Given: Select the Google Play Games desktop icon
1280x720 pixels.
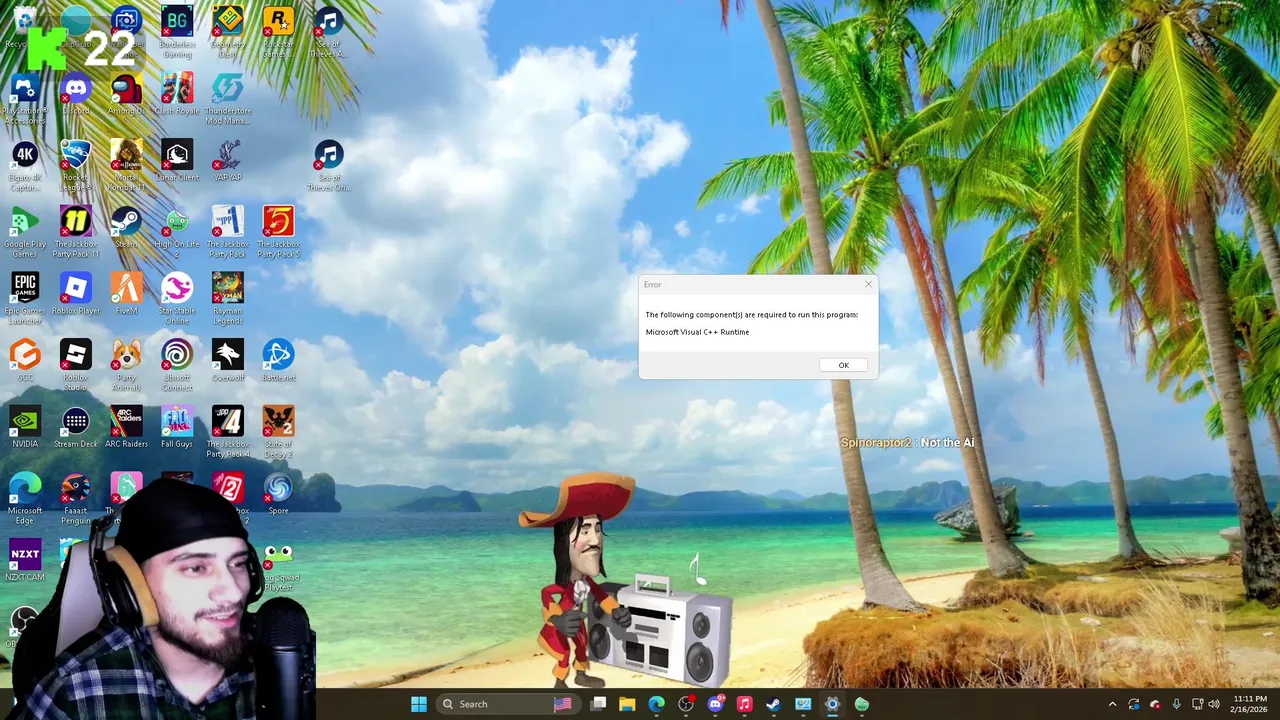Looking at the screenshot, I should (25, 232).
